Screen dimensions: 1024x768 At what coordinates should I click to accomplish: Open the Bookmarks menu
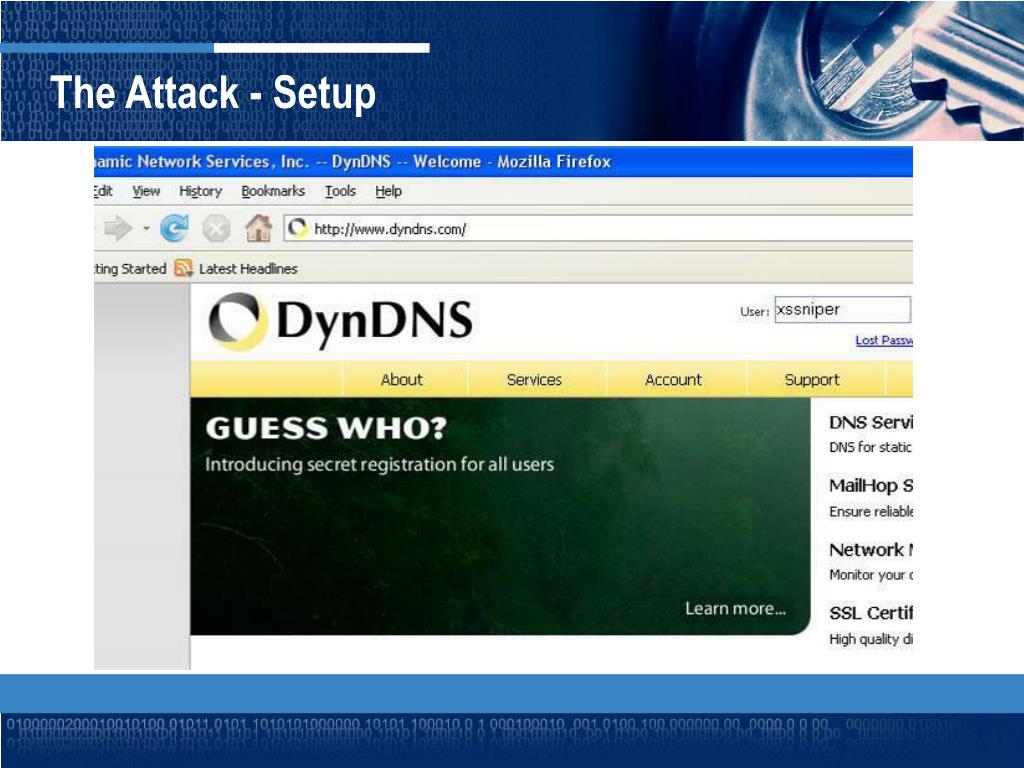click(273, 191)
